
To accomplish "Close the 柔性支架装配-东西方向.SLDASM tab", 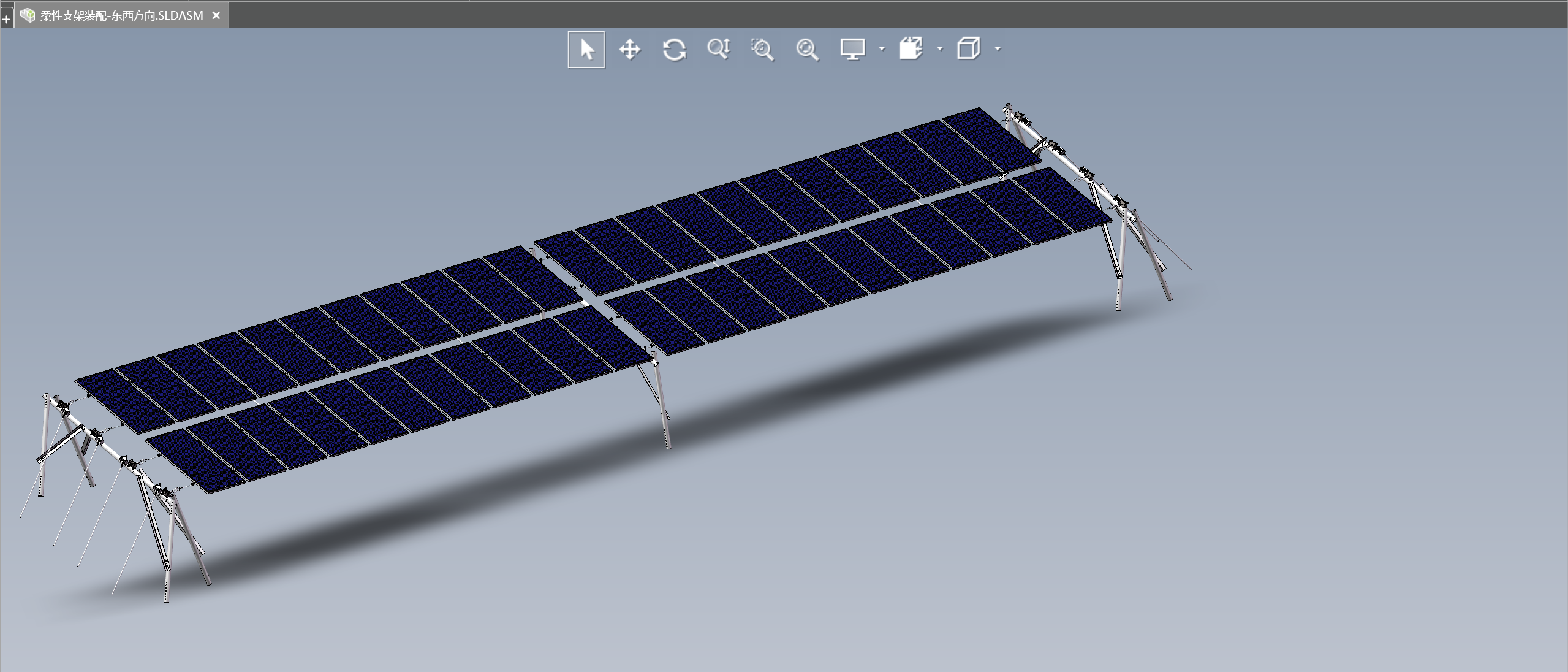I will click(216, 15).
